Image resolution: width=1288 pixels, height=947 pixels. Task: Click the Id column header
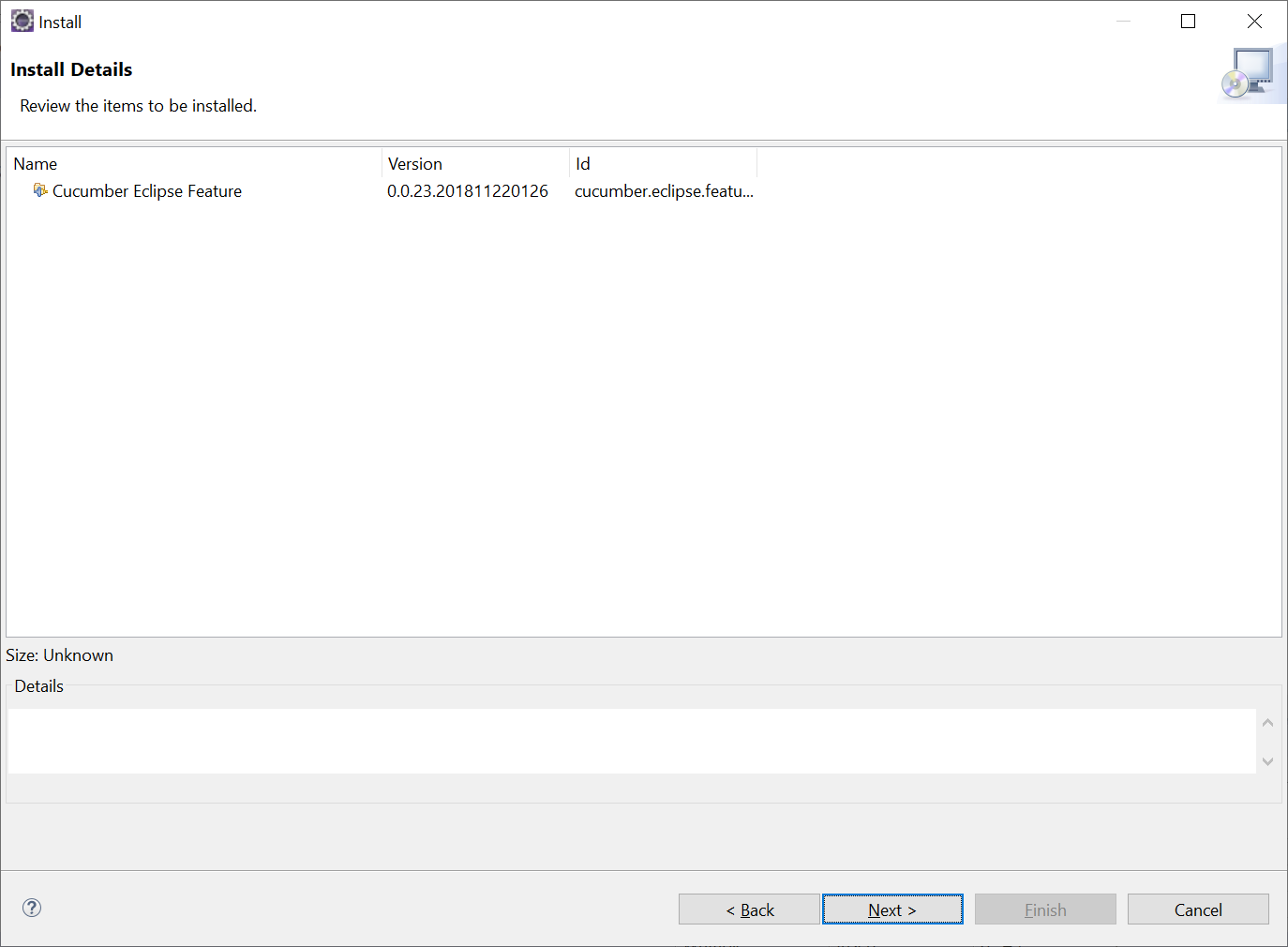point(664,164)
